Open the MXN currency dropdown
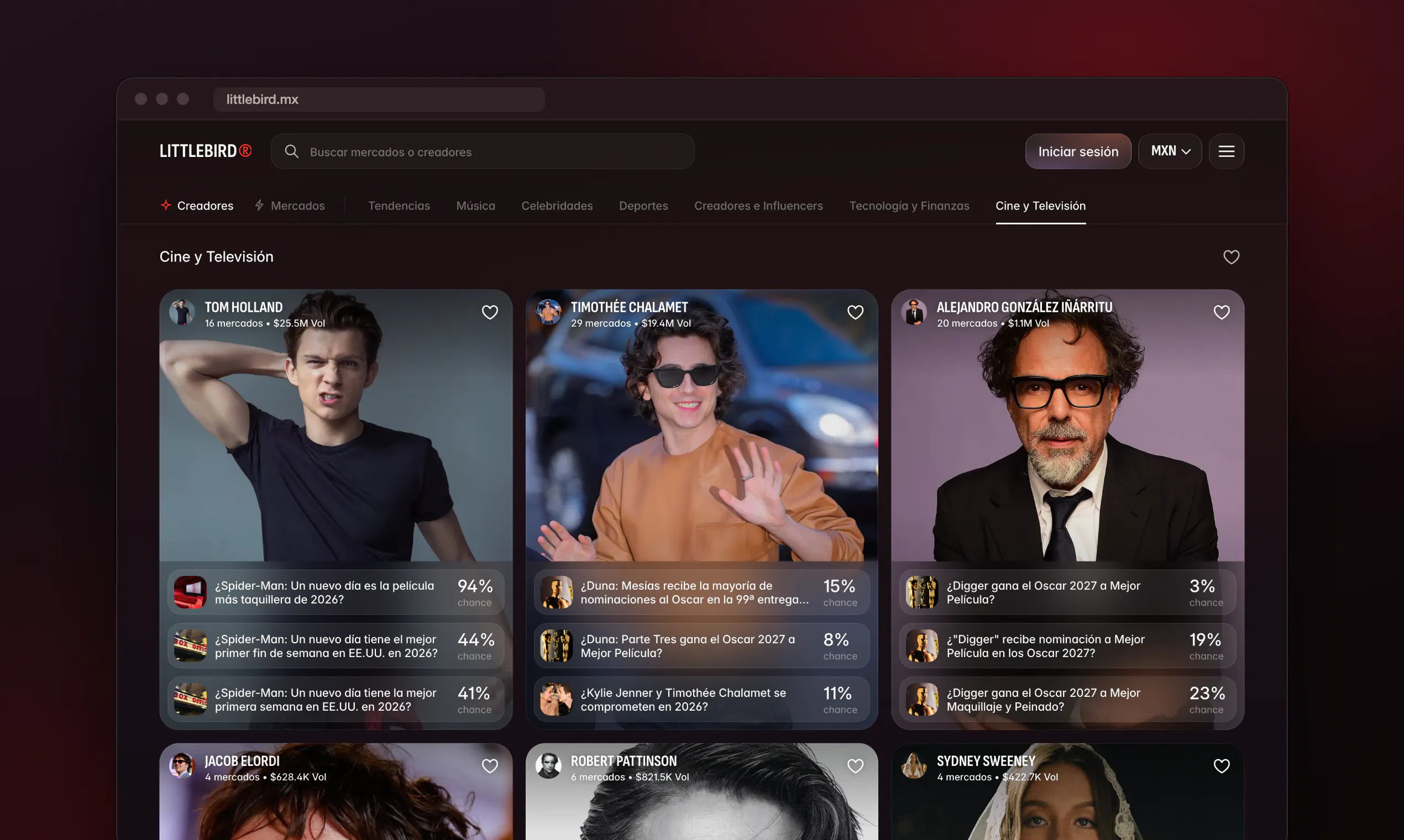This screenshot has height=840, width=1404. (x=1170, y=151)
